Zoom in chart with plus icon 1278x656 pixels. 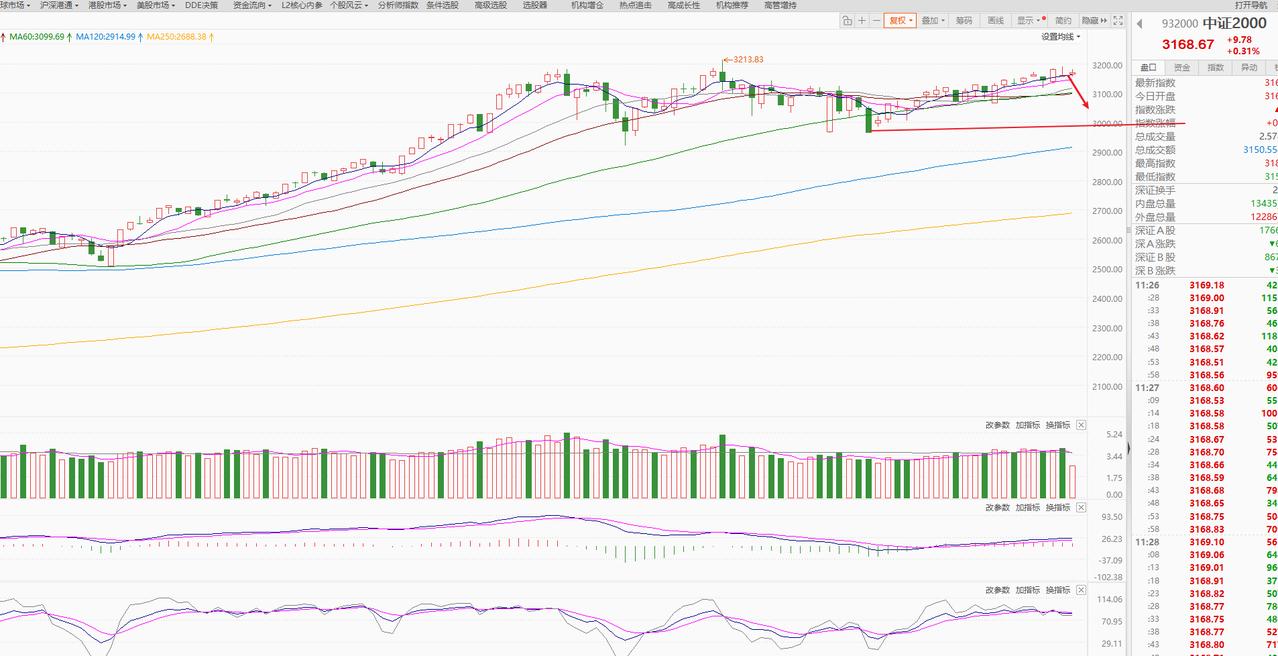[862, 20]
